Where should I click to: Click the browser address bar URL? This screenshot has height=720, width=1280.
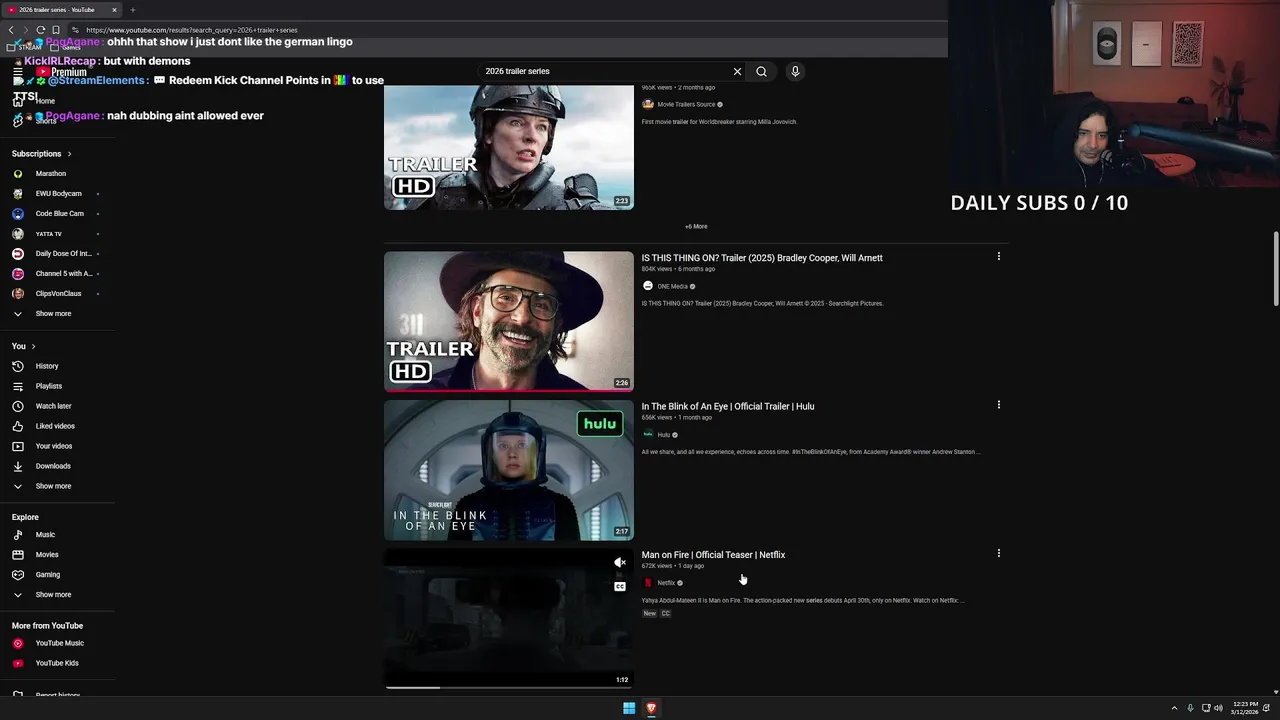(x=192, y=30)
